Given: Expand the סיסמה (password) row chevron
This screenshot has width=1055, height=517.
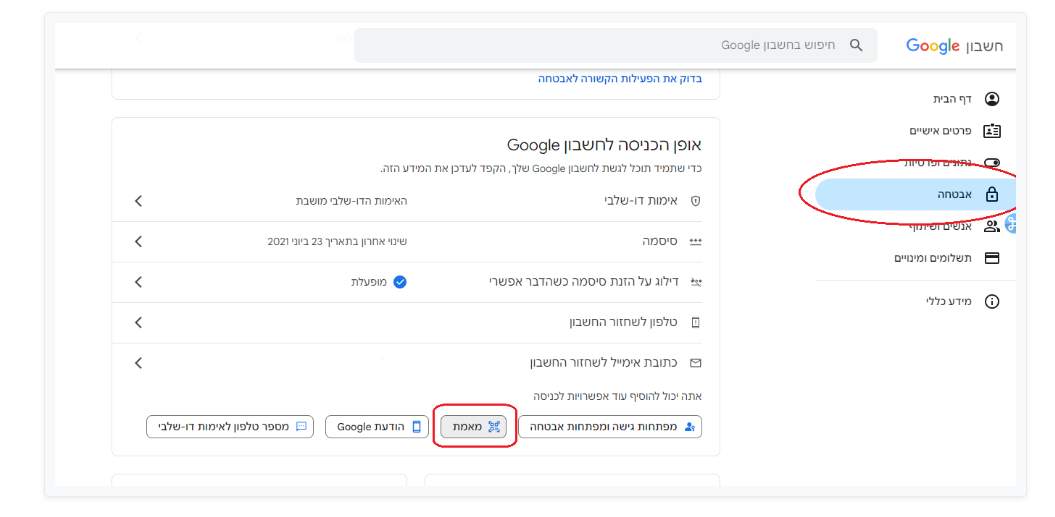Looking at the screenshot, I should (138, 241).
